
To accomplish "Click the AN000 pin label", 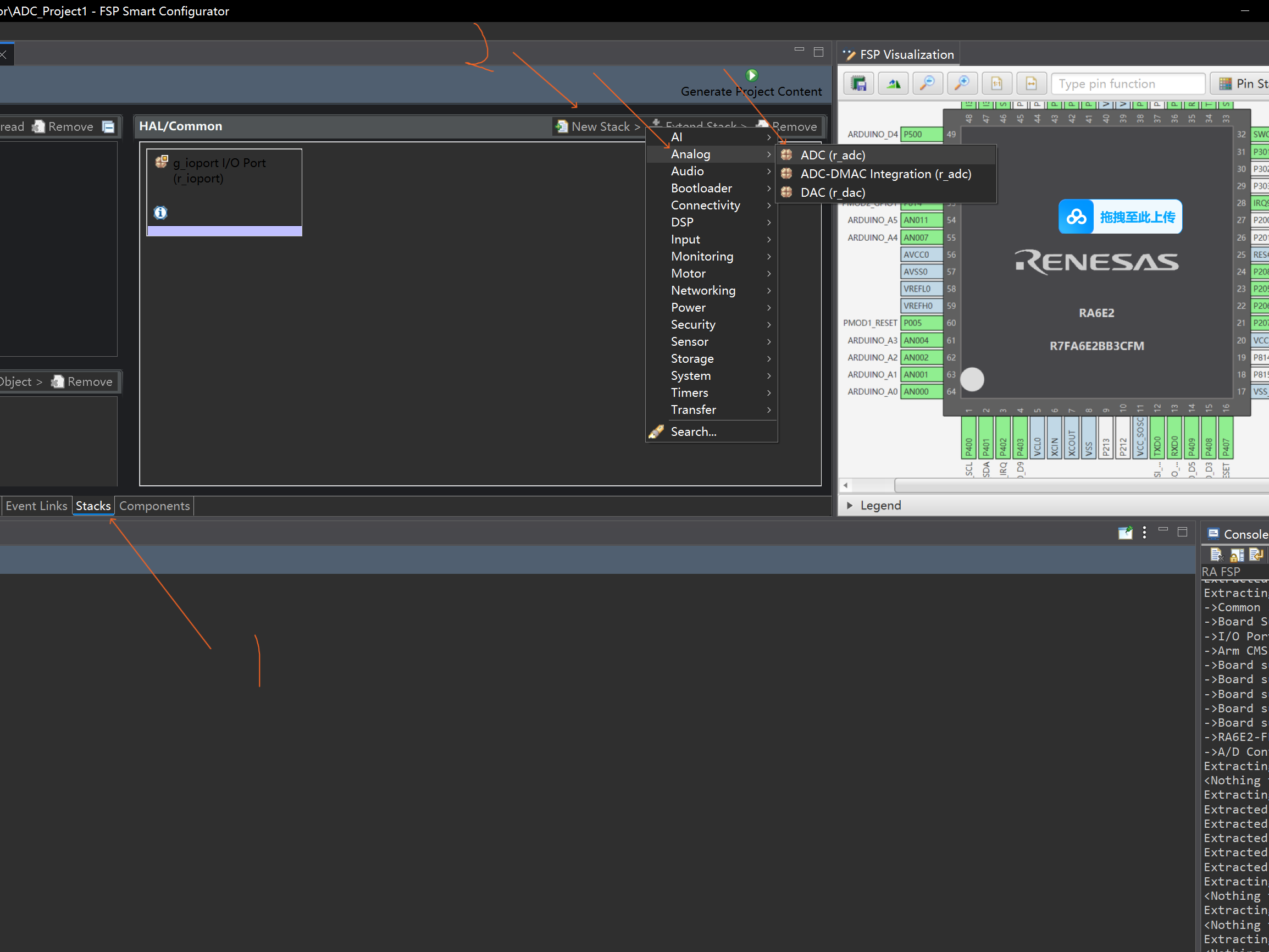I will point(921,391).
